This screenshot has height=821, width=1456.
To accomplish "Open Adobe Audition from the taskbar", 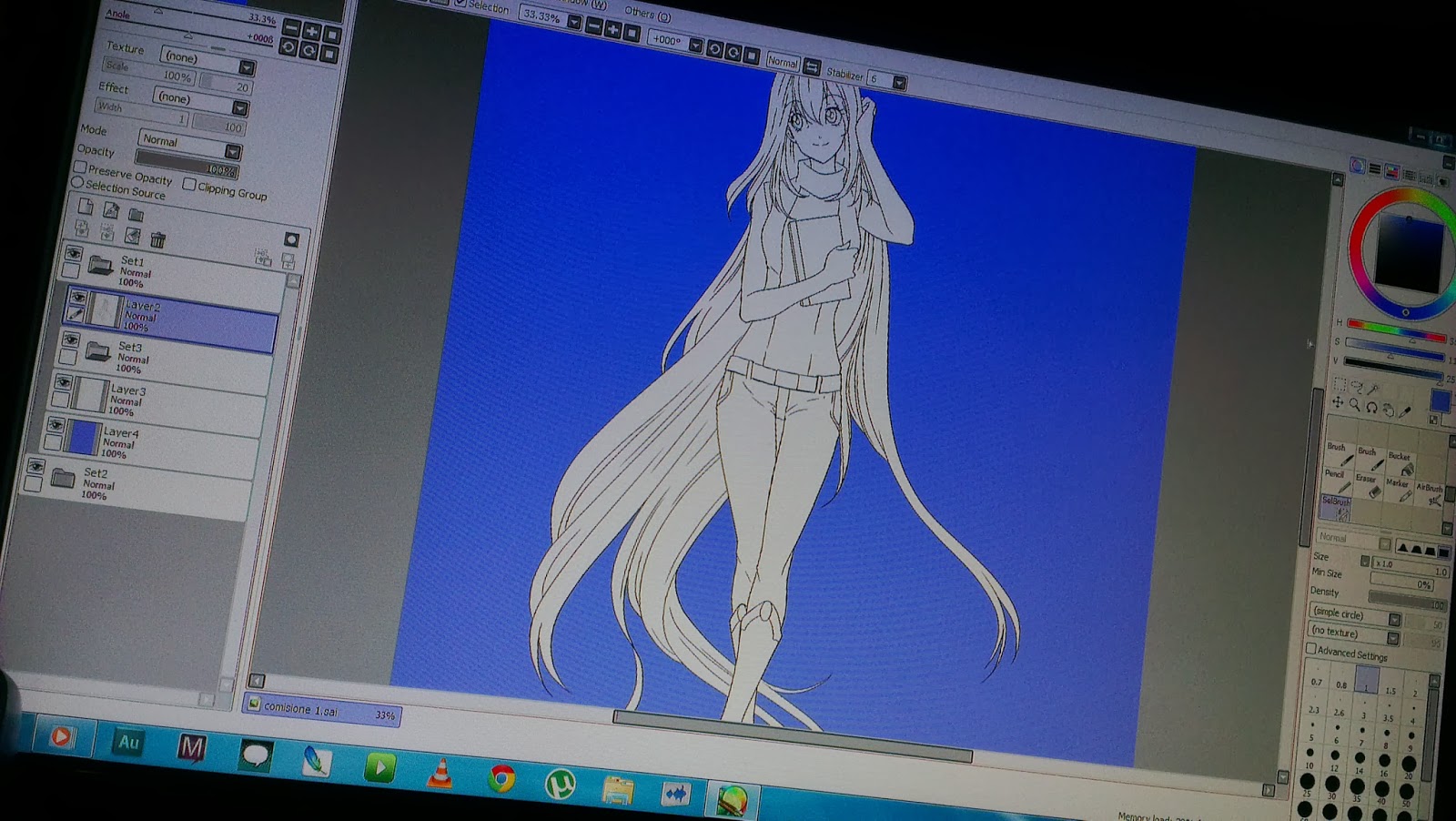I will pos(128,743).
